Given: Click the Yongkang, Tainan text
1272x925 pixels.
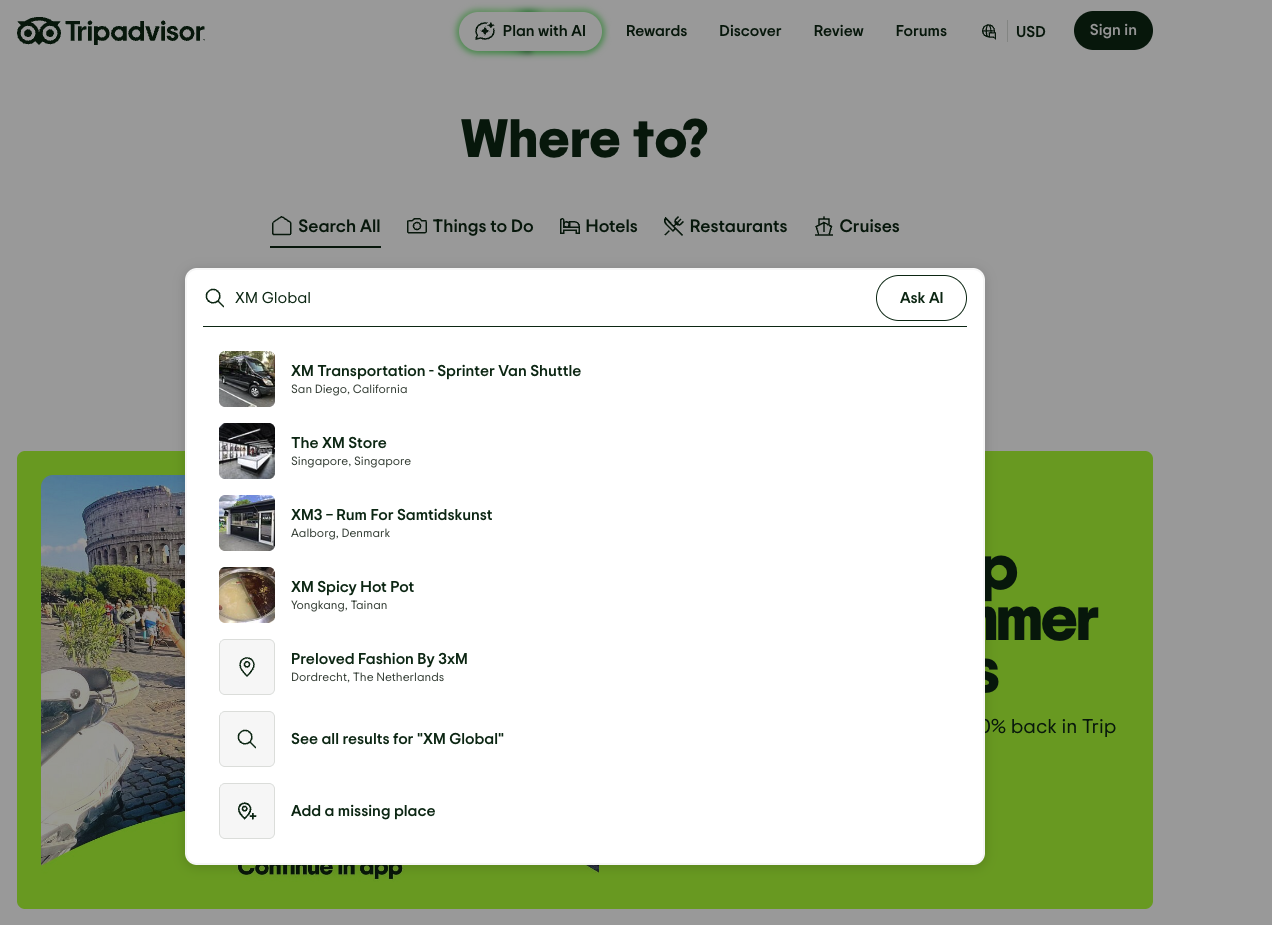Looking at the screenshot, I should (x=339, y=606).
